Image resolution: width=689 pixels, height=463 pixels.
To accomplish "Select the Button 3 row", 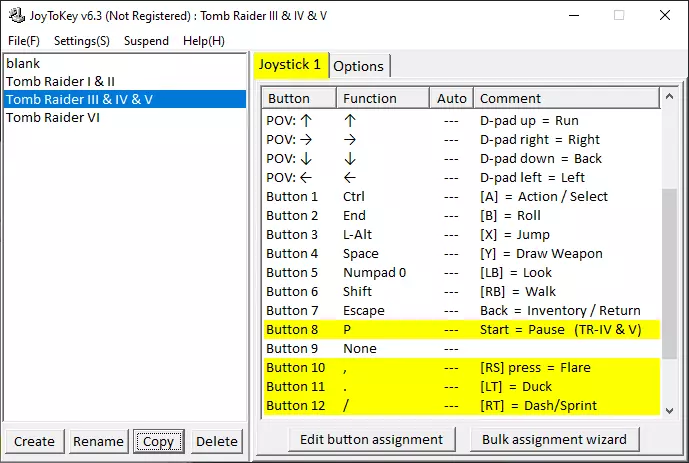I will [461, 235].
